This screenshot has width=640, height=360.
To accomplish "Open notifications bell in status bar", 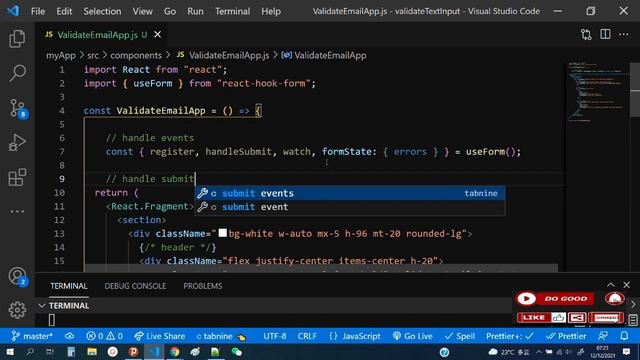I will [624, 336].
